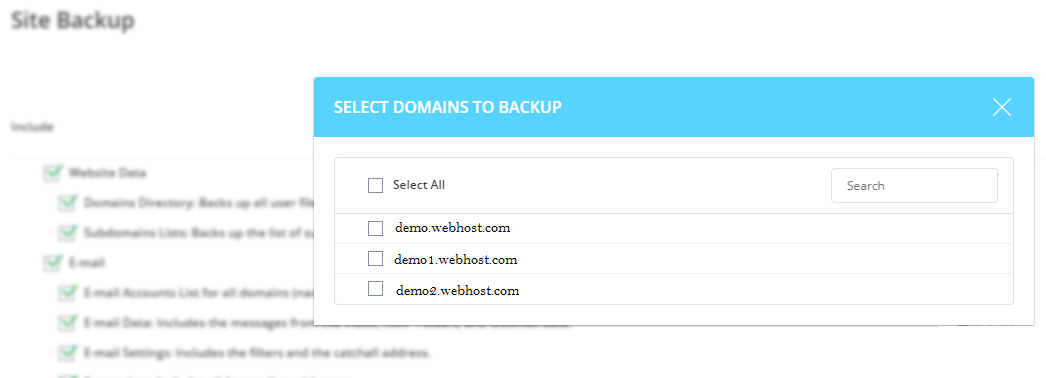Enable the demo1.webhost.com checkbox
The image size is (1046, 378).
376,259
